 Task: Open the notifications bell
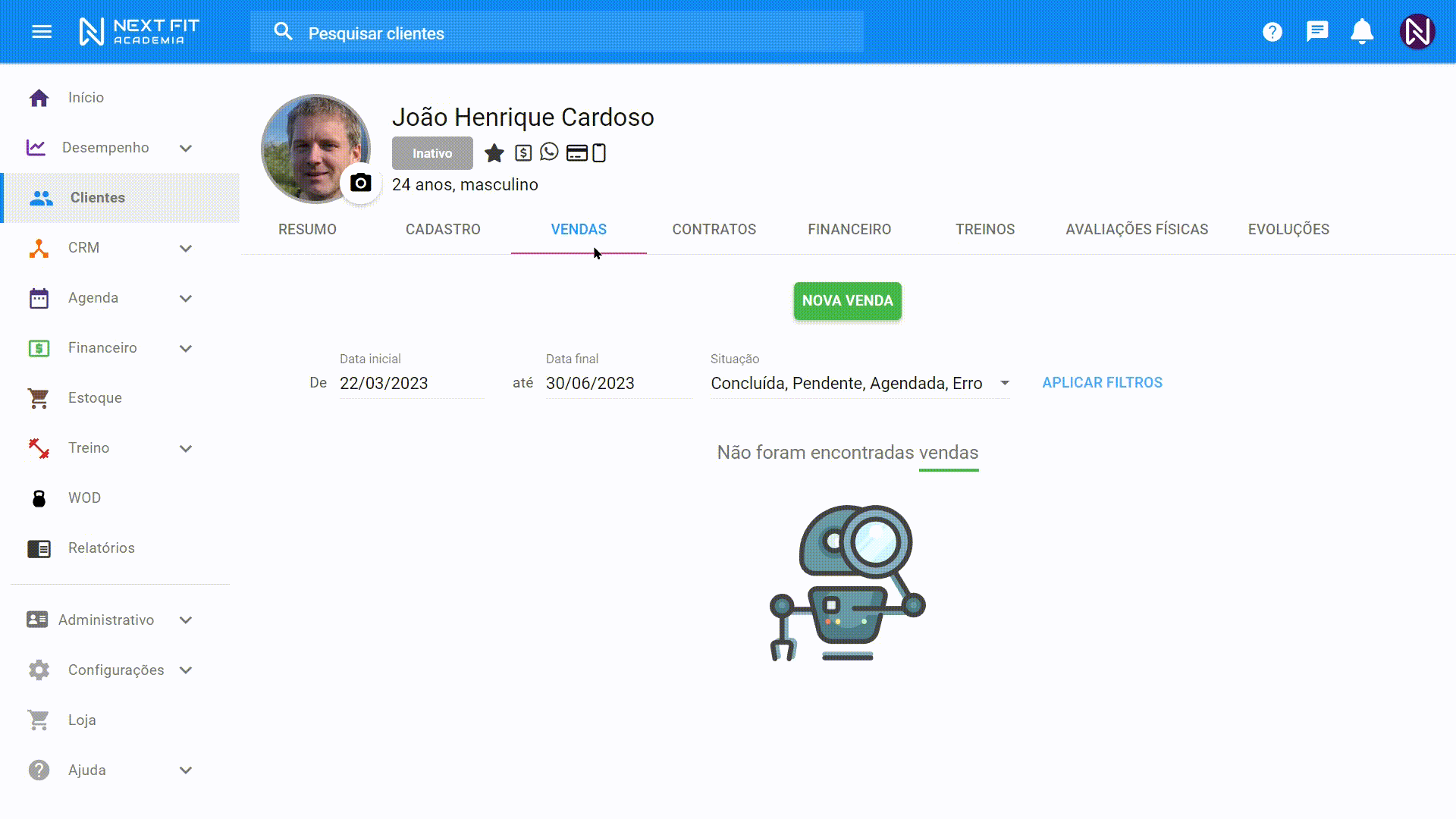(x=1361, y=31)
